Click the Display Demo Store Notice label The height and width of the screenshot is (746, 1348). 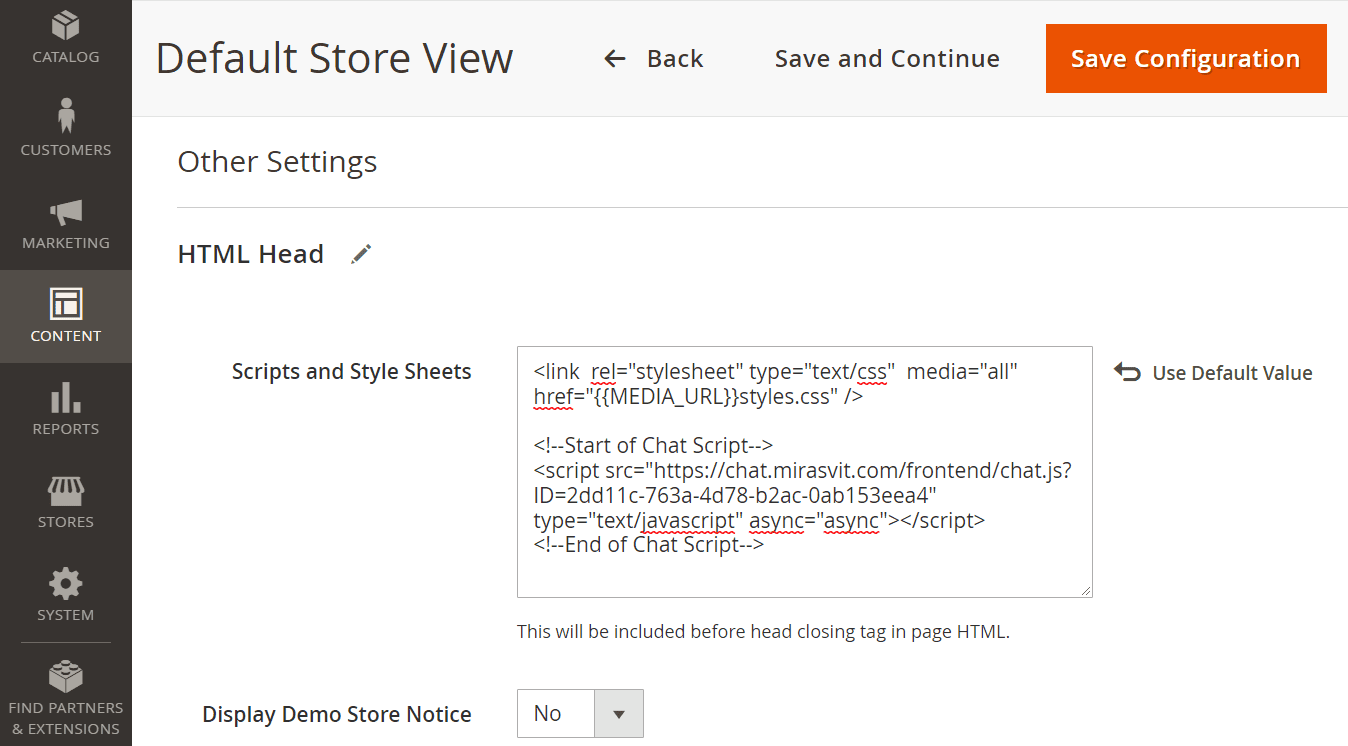pyautogui.click(x=337, y=715)
